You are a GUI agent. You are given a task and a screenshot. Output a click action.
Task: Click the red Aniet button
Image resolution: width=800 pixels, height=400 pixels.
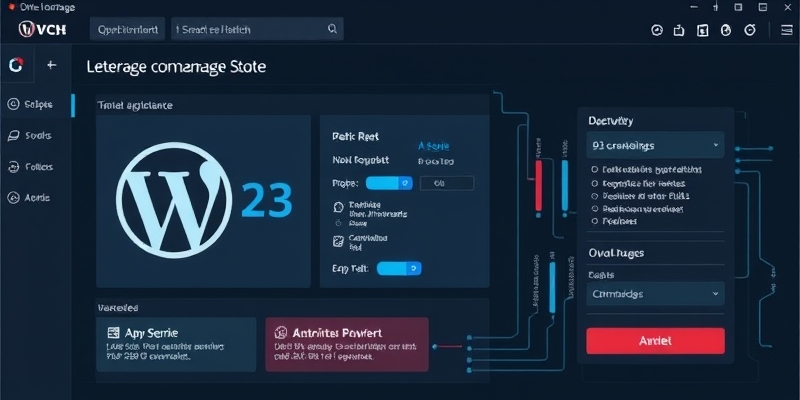click(x=655, y=341)
